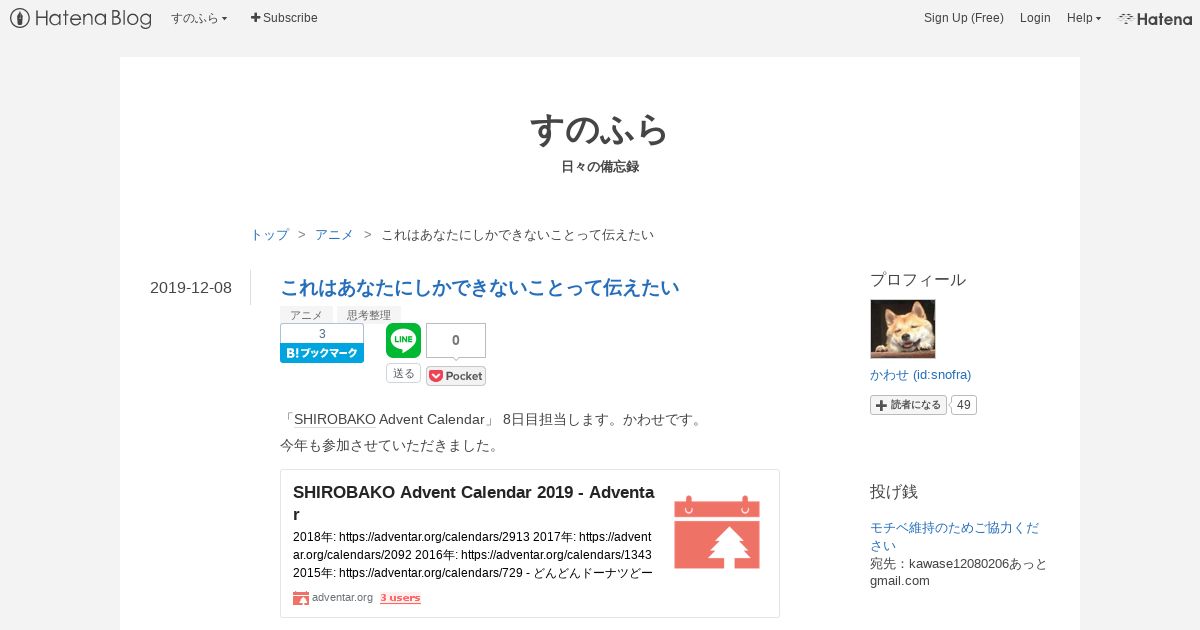The width and height of the screenshot is (1200, 630).
Task: Open the Login link
Action: (x=1035, y=18)
